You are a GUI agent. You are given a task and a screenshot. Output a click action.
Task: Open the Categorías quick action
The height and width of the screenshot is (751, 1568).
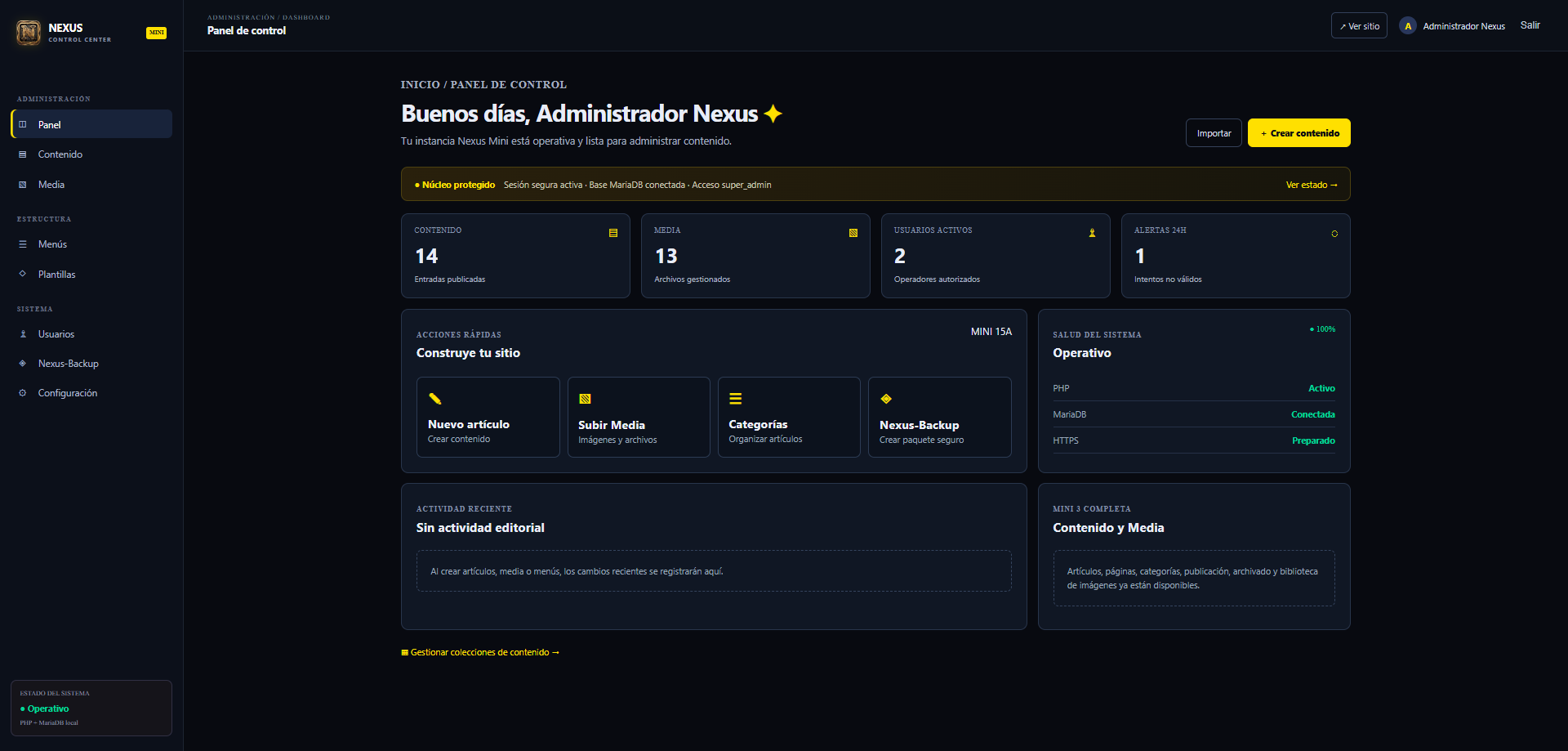tap(789, 417)
